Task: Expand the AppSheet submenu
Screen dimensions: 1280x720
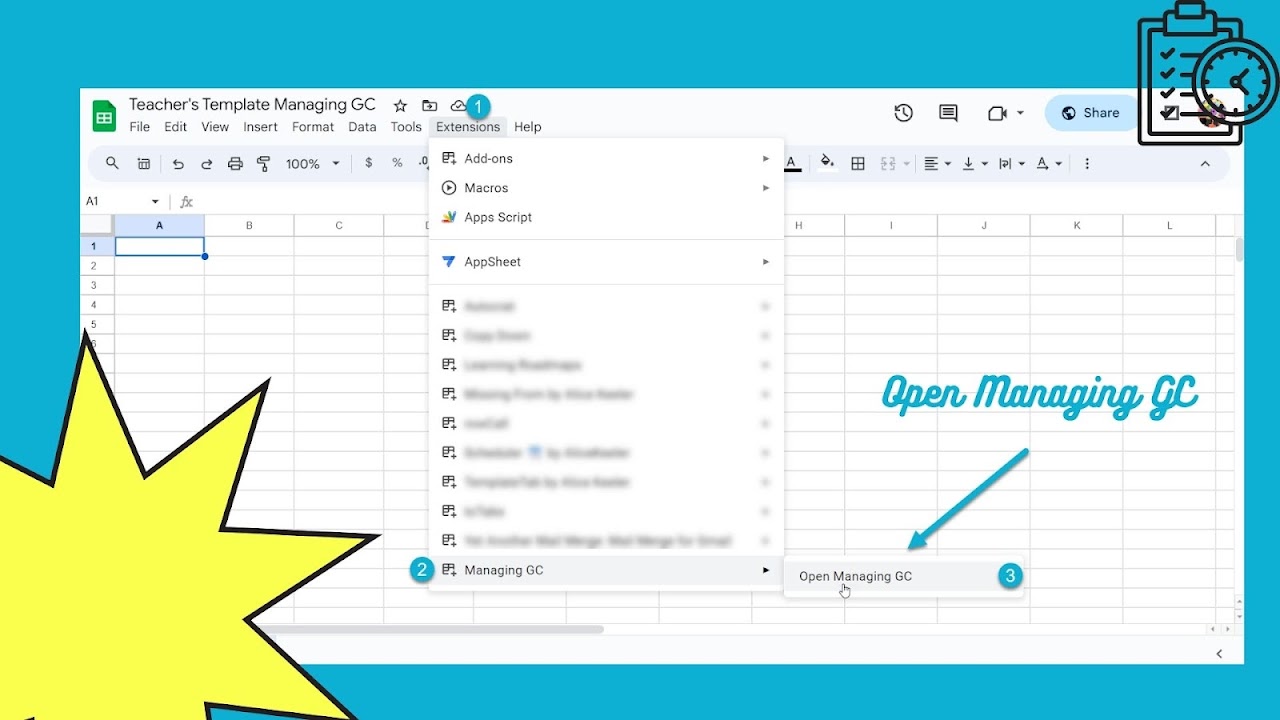Action: pos(607,262)
